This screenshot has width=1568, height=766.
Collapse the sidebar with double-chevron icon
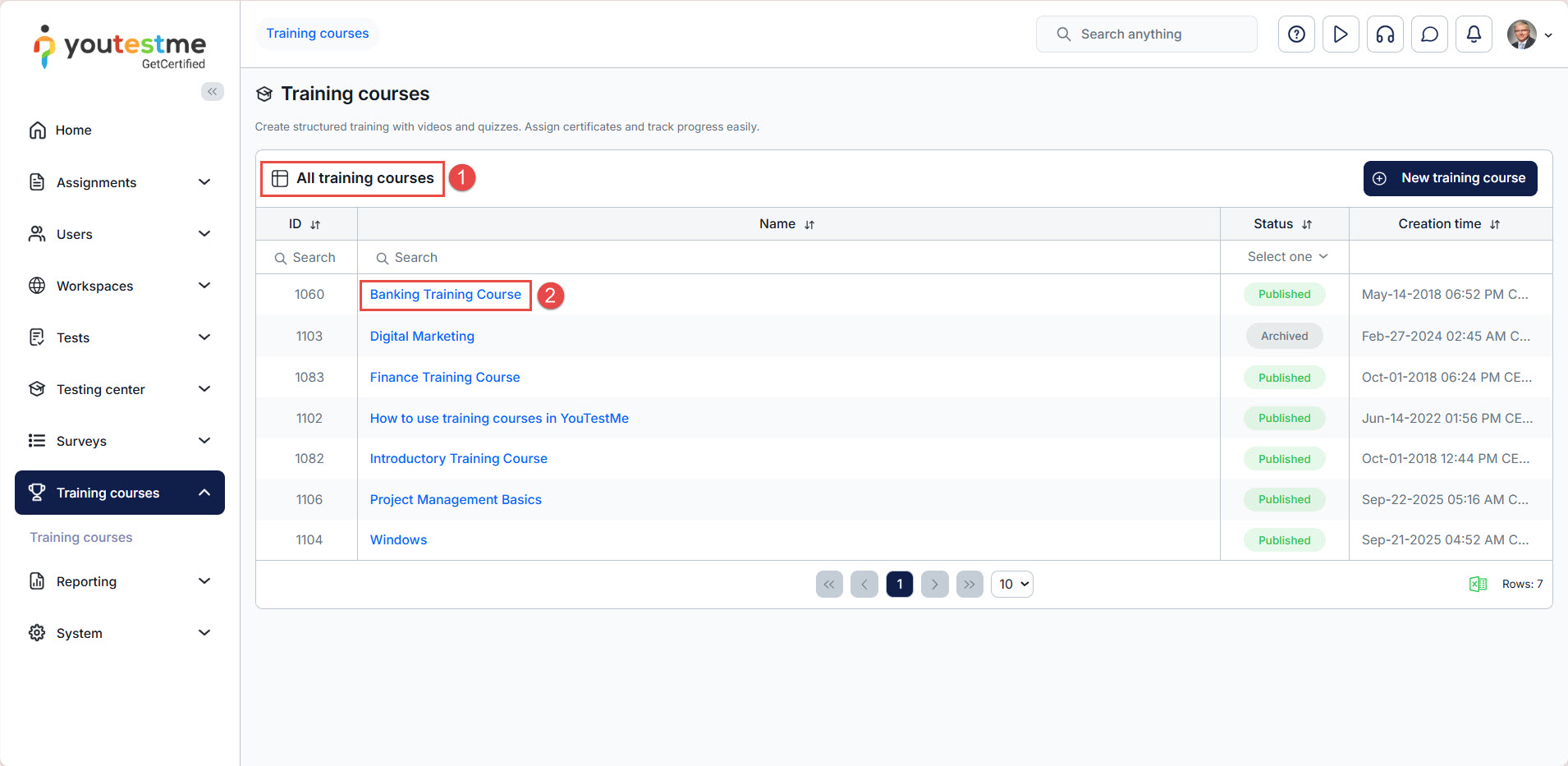click(x=212, y=91)
